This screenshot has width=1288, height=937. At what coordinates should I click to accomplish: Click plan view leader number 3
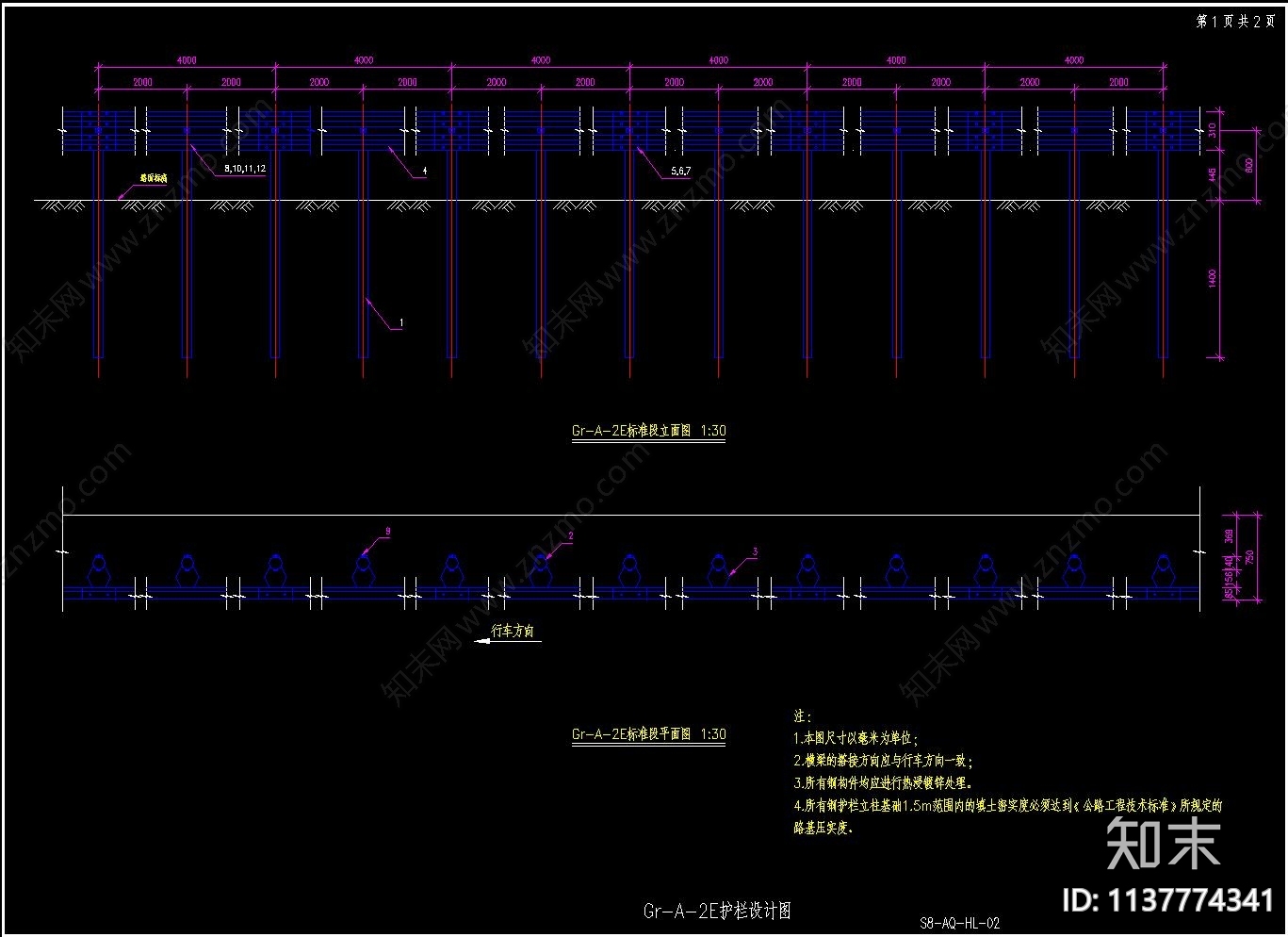click(x=754, y=552)
